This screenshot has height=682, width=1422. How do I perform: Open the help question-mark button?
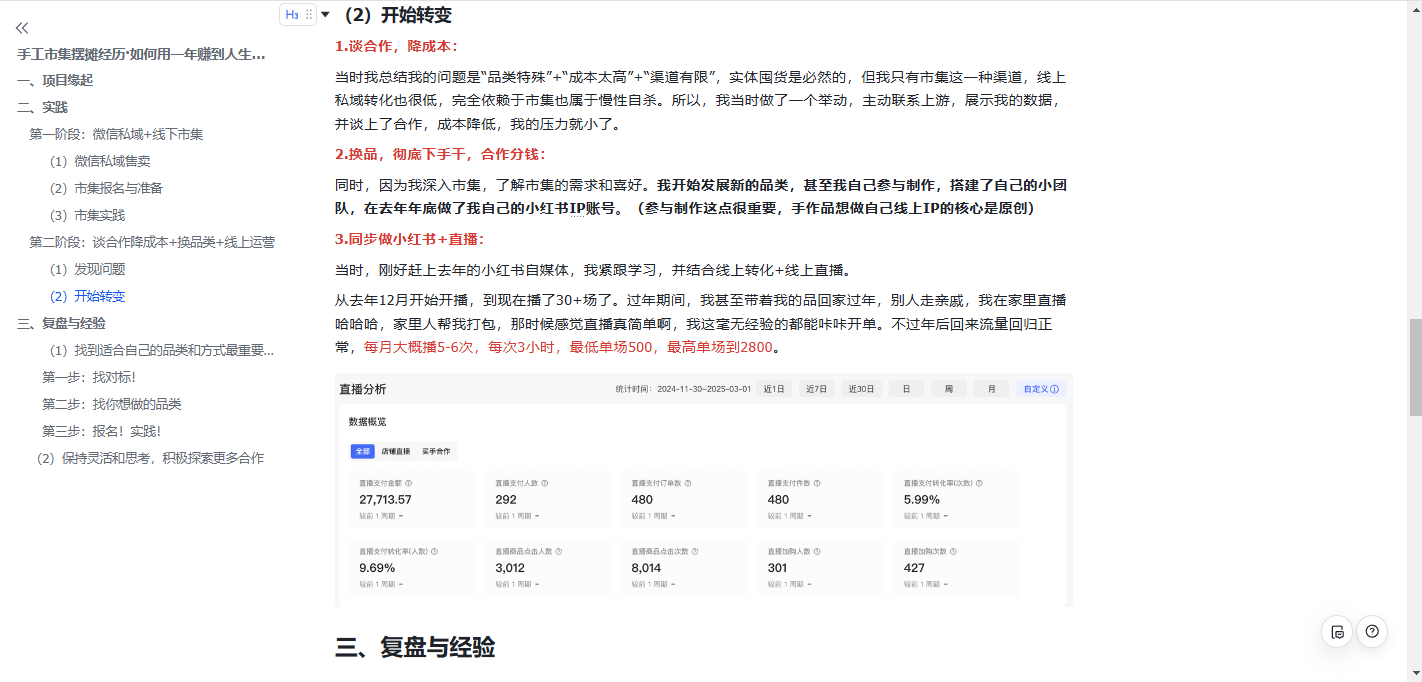[x=1372, y=631]
